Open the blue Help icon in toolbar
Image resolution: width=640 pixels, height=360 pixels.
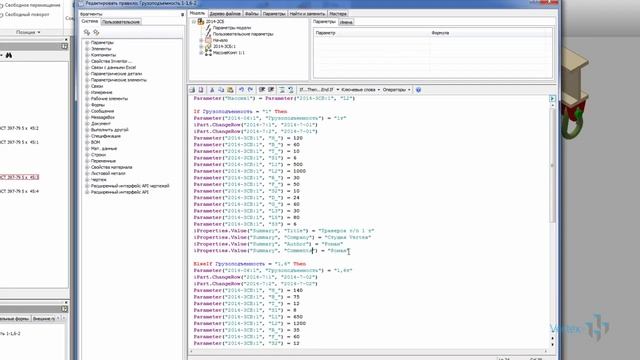pos(418,90)
